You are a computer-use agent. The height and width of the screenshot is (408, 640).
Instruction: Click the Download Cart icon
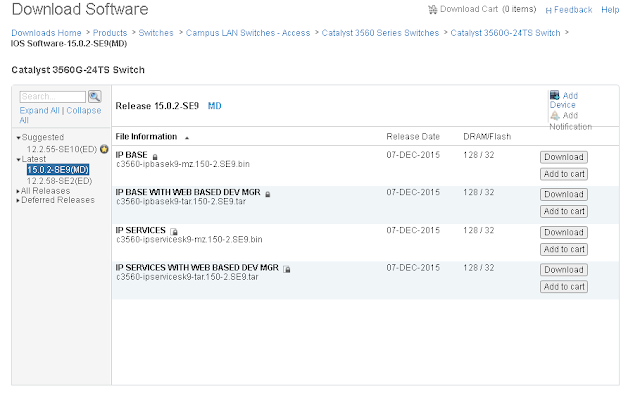click(x=432, y=10)
